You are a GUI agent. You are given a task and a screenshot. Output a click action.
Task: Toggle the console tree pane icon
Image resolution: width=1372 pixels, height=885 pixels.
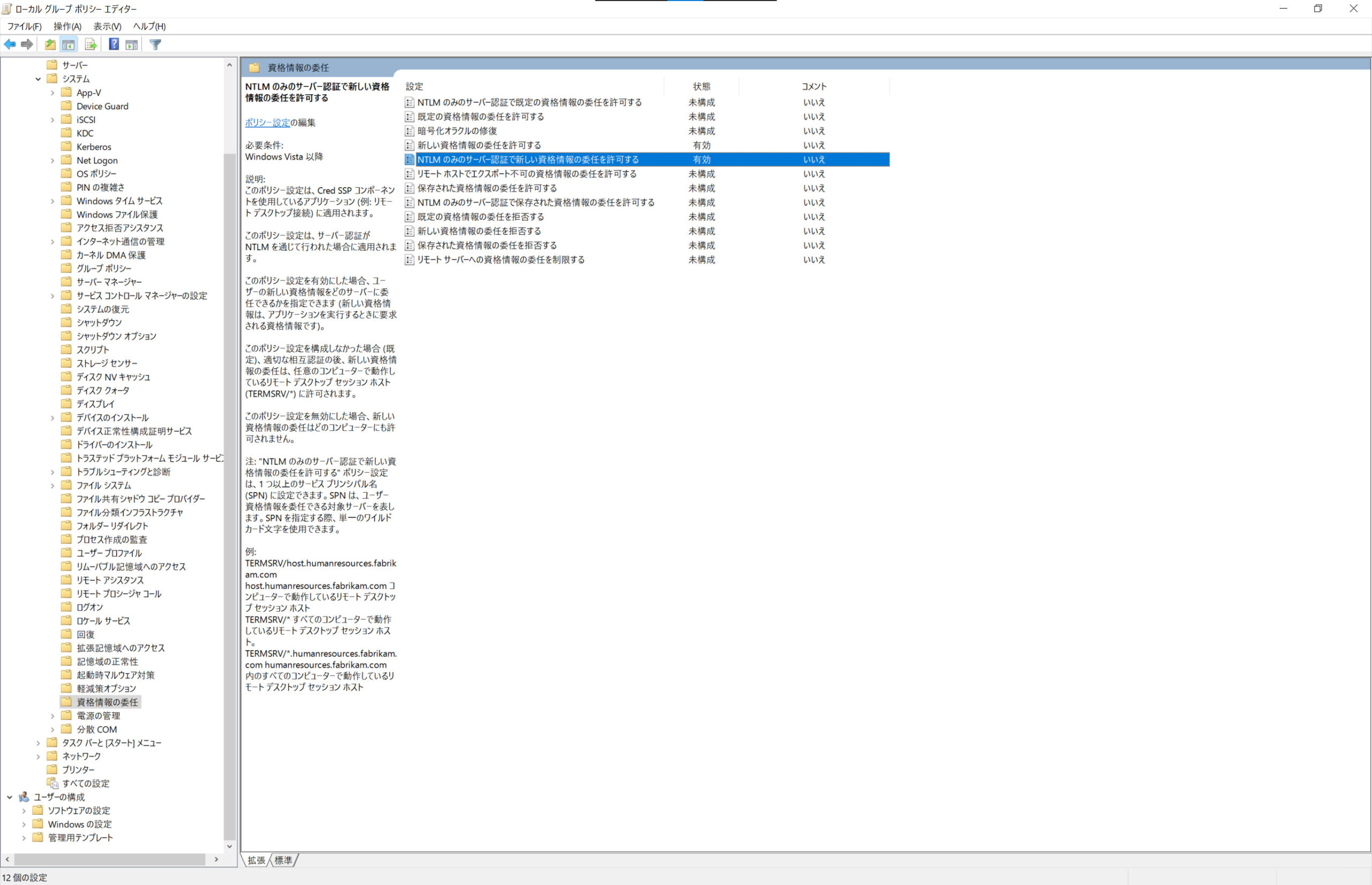click(x=69, y=44)
